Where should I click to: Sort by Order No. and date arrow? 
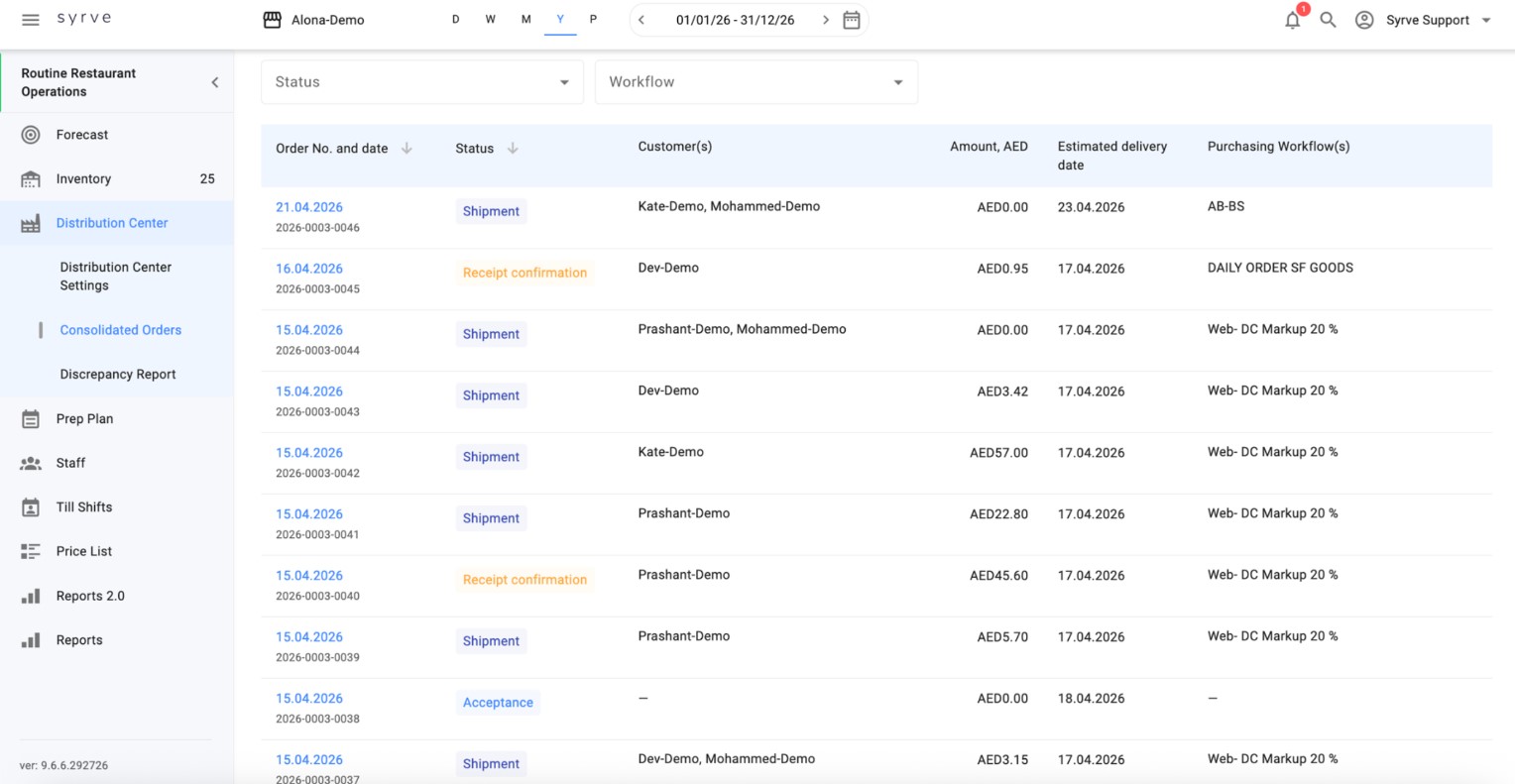pos(407,149)
